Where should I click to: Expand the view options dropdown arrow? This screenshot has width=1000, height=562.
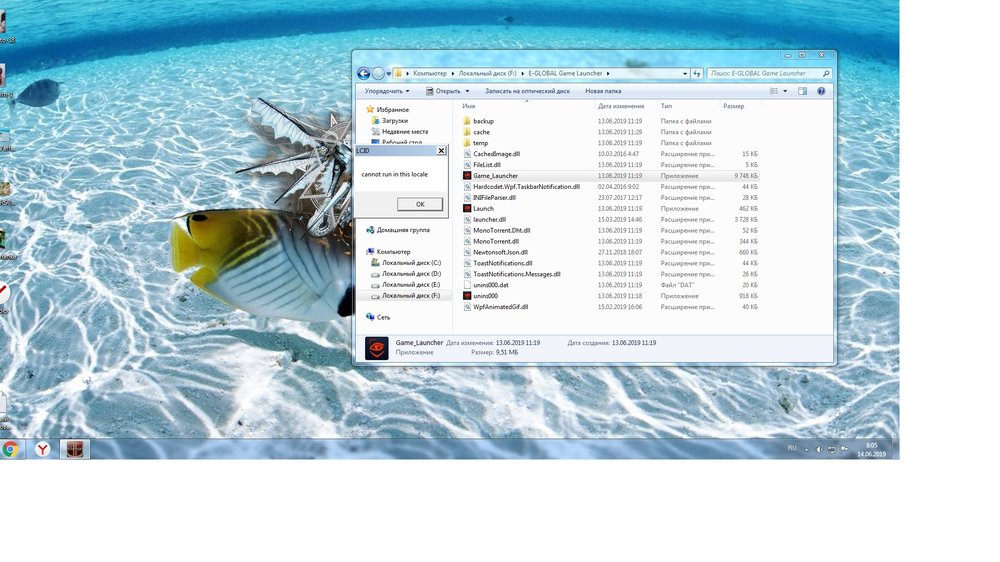click(x=786, y=91)
